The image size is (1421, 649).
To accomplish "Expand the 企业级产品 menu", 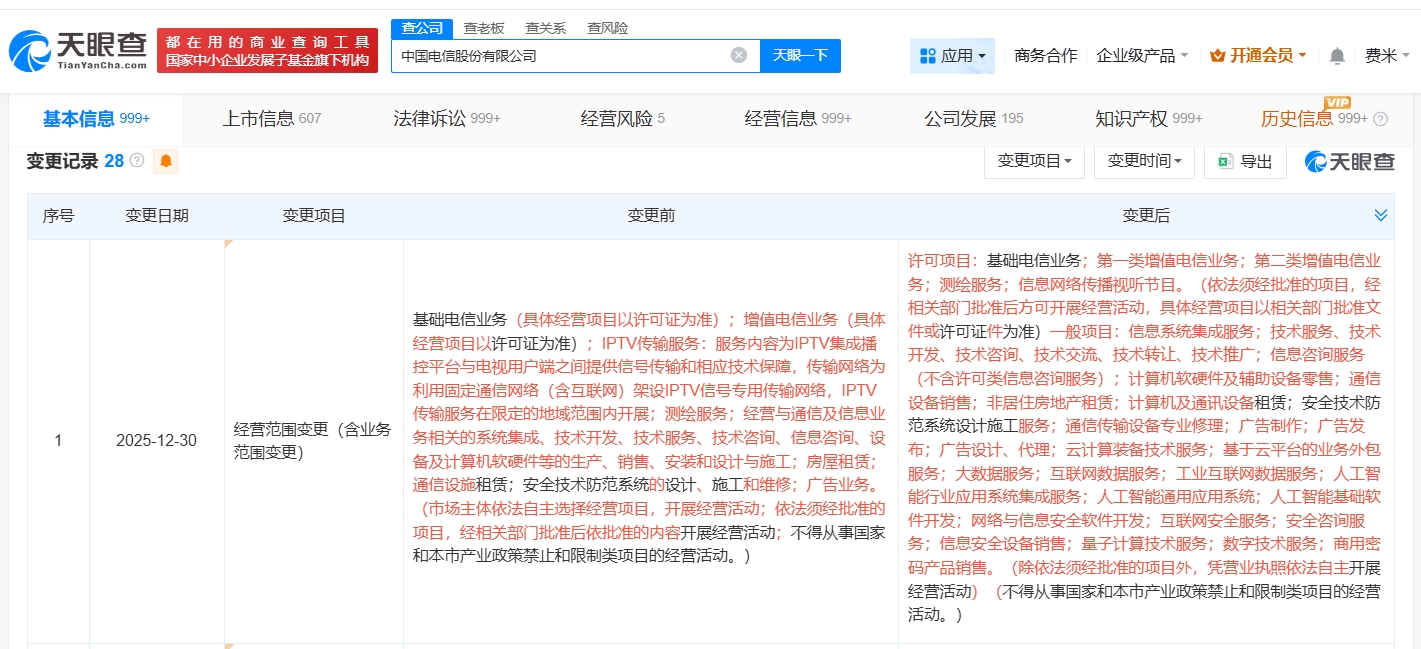I will point(1142,56).
